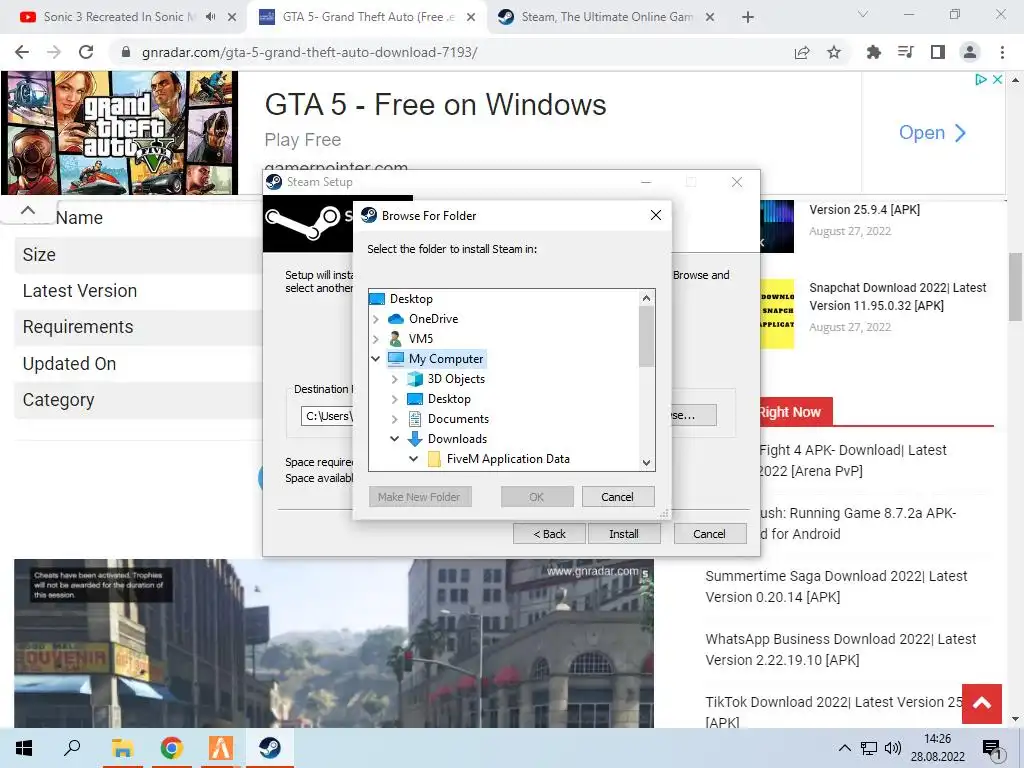The width and height of the screenshot is (1024, 768).
Task: Switch to Chrome in the taskbar
Action: [x=171, y=748]
